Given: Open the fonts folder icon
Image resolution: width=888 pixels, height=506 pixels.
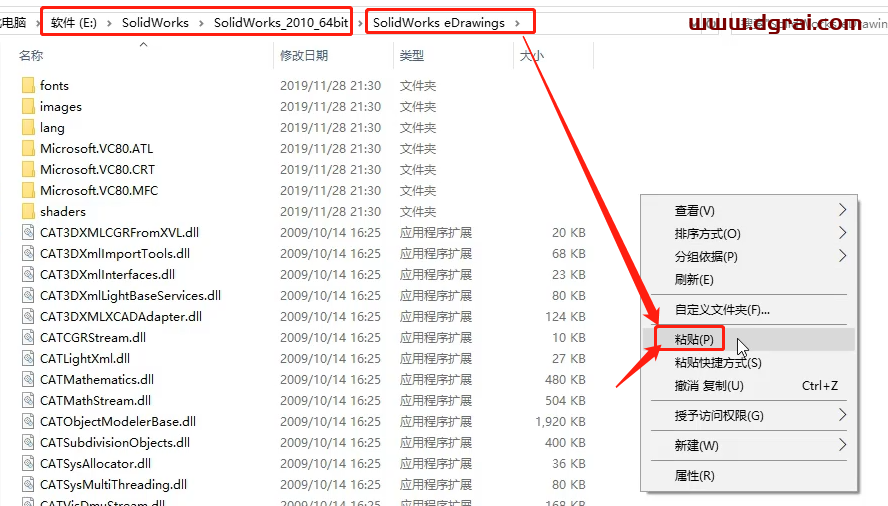Looking at the screenshot, I should [x=28, y=86].
